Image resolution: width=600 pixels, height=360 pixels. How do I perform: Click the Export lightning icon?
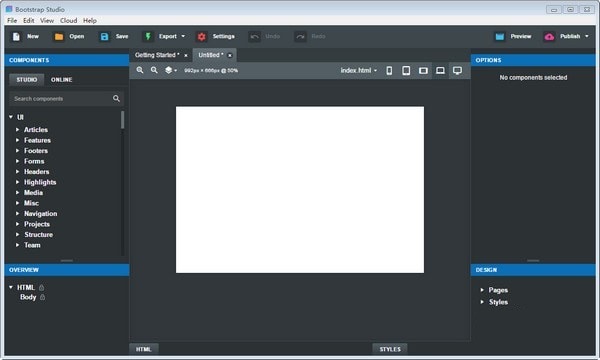[x=148, y=36]
